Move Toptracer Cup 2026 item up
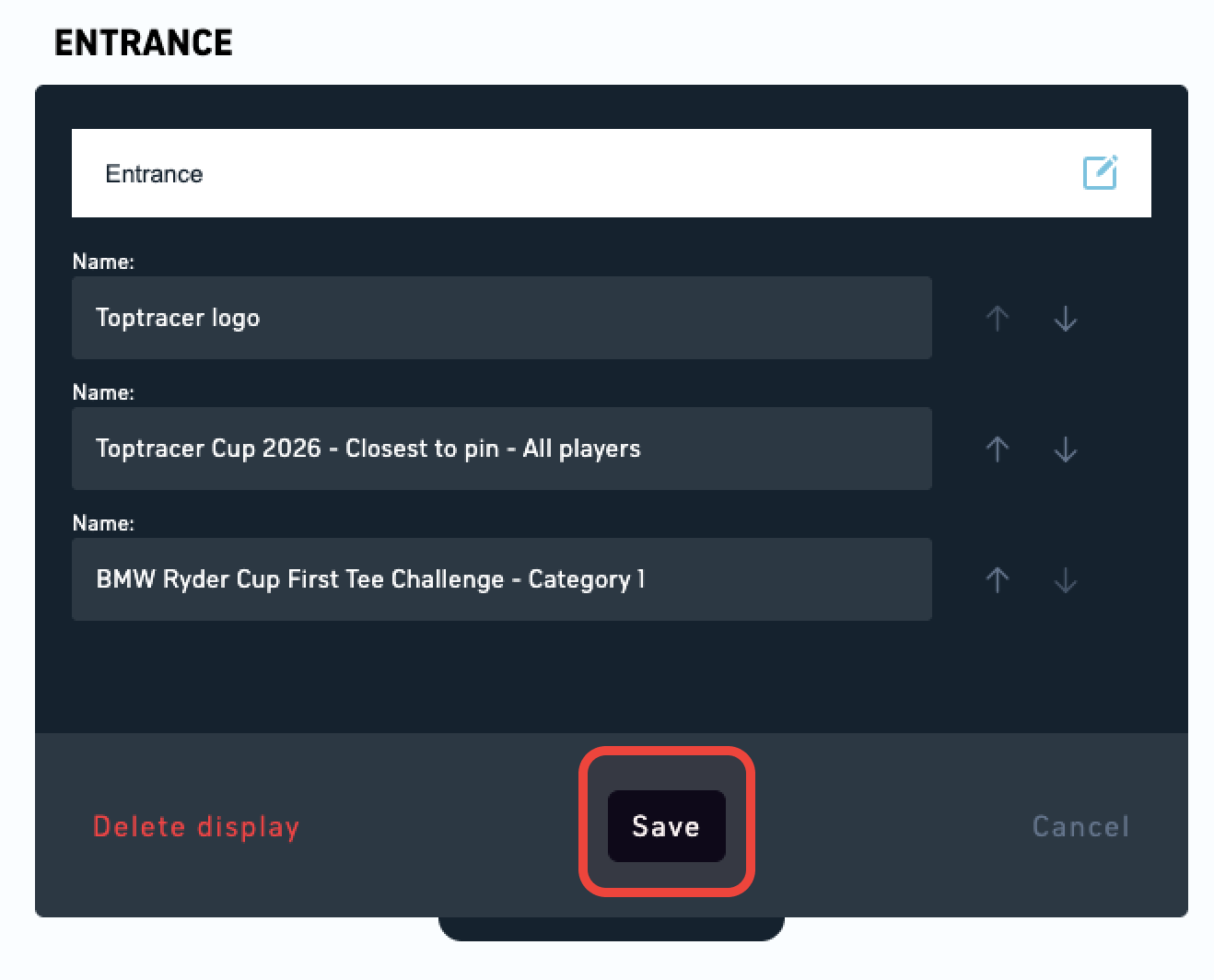Image resolution: width=1214 pixels, height=980 pixels. [998, 449]
